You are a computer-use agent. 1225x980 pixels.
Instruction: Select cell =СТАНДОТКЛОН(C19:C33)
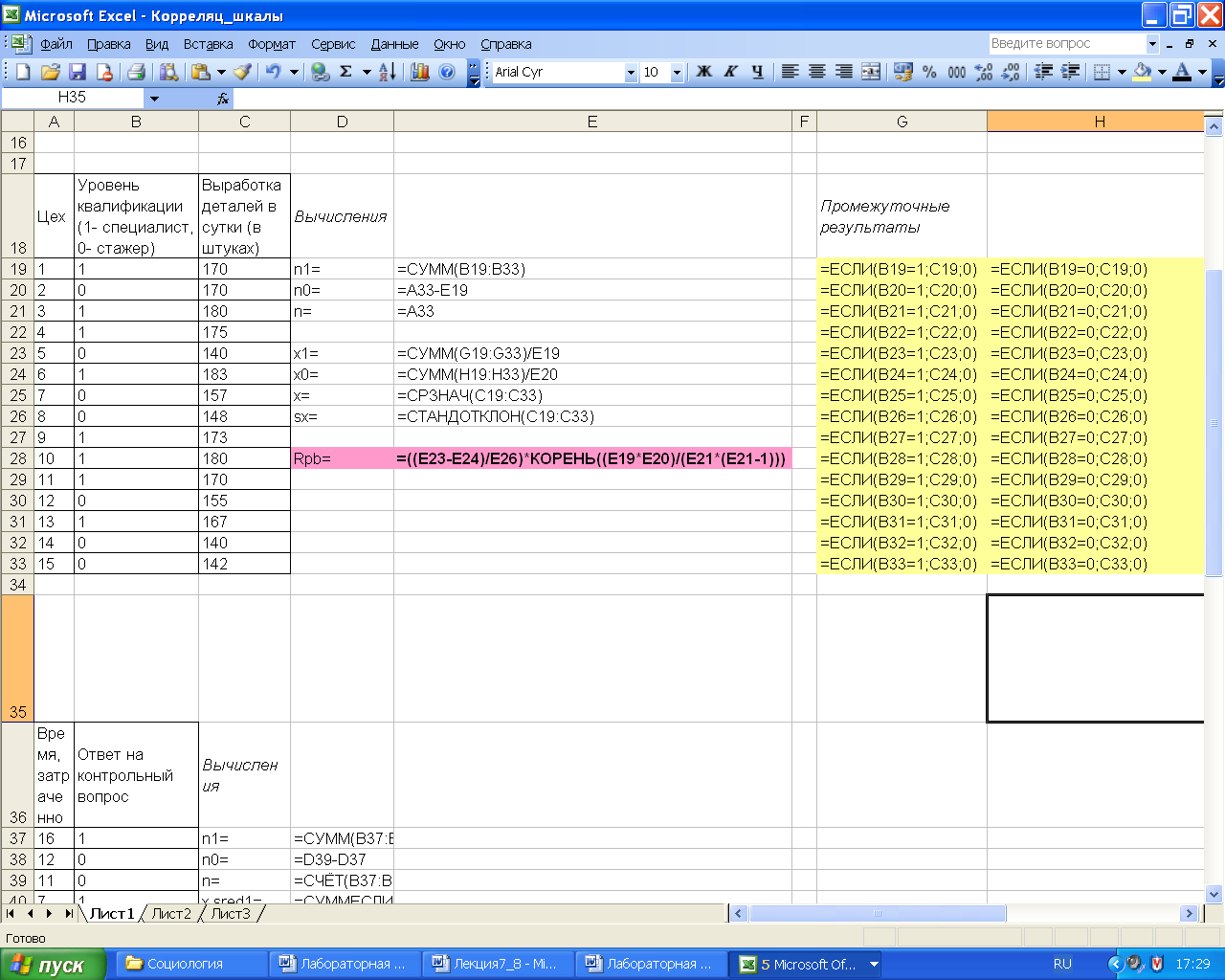coord(592,416)
